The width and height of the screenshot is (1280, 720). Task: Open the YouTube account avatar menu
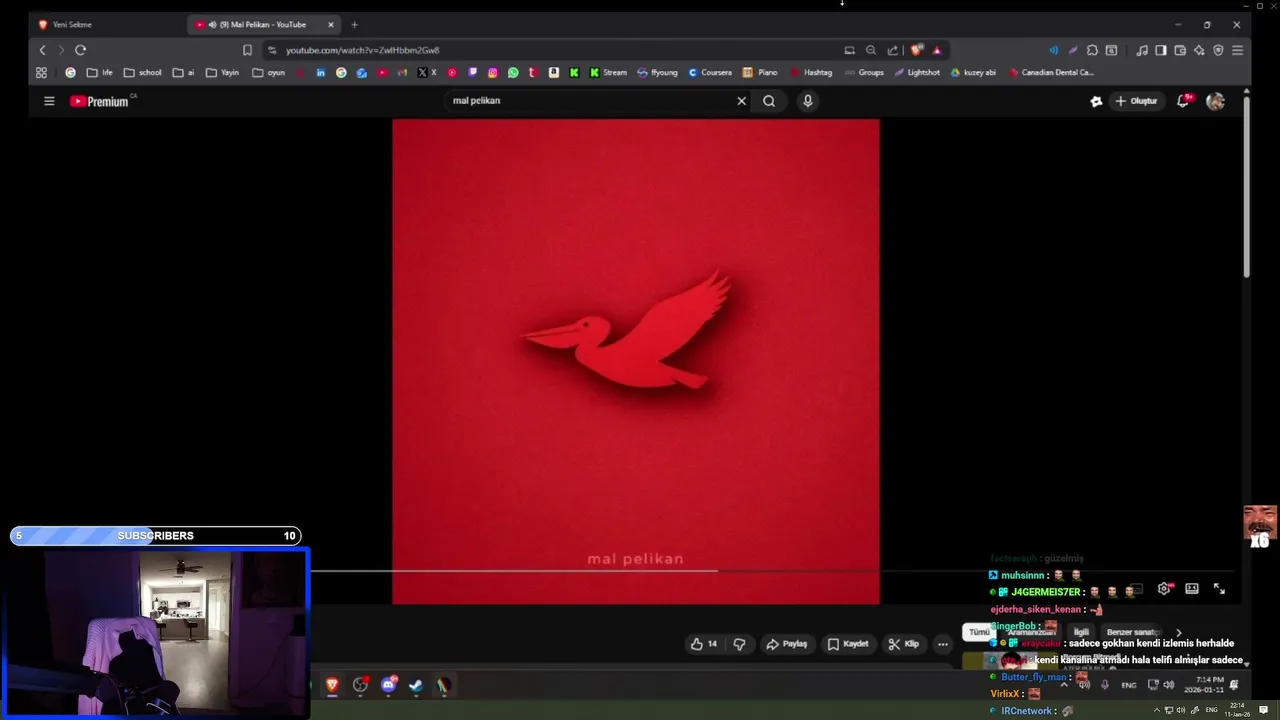pyautogui.click(x=1216, y=101)
